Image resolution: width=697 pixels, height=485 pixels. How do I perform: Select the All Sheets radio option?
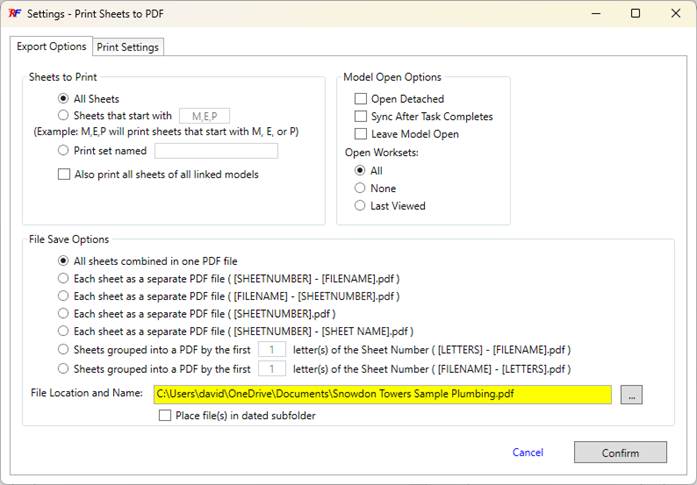click(64, 99)
